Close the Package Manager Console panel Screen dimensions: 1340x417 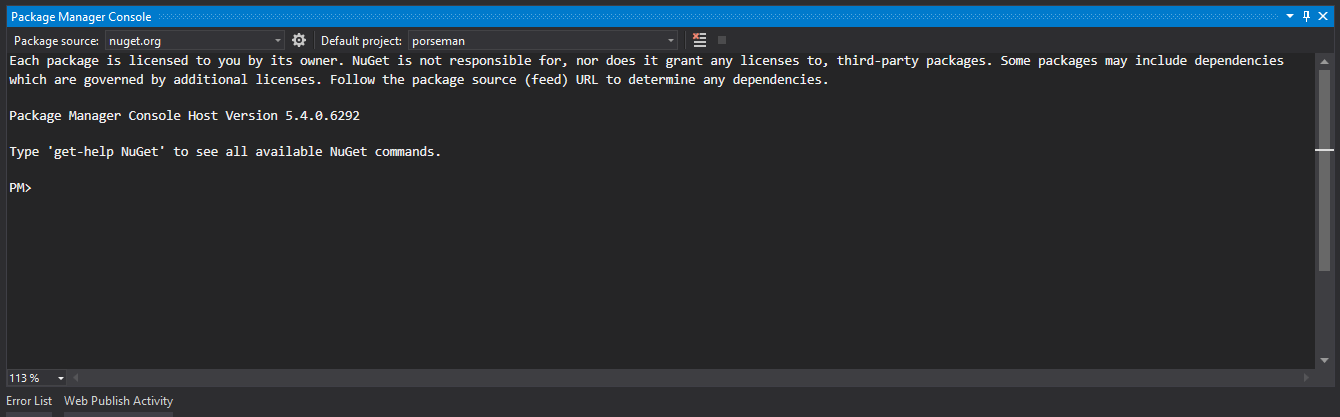coord(1324,17)
